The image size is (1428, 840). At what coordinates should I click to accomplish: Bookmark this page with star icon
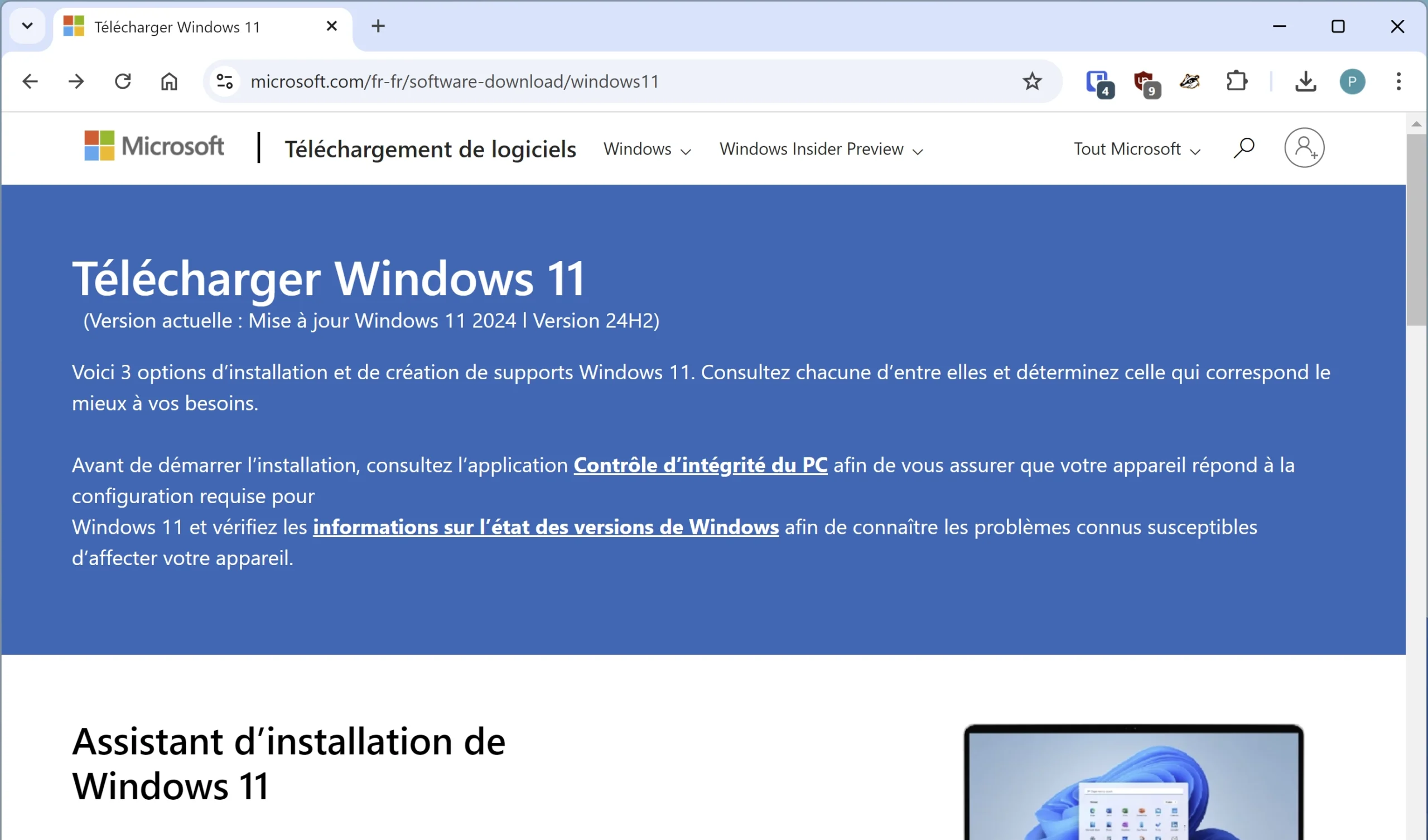1032,81
